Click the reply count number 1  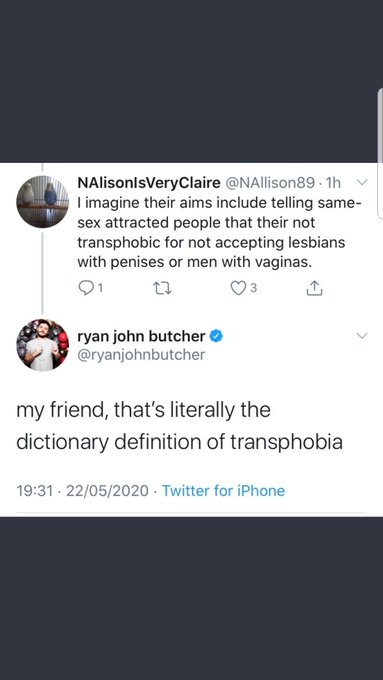(100, 288)
